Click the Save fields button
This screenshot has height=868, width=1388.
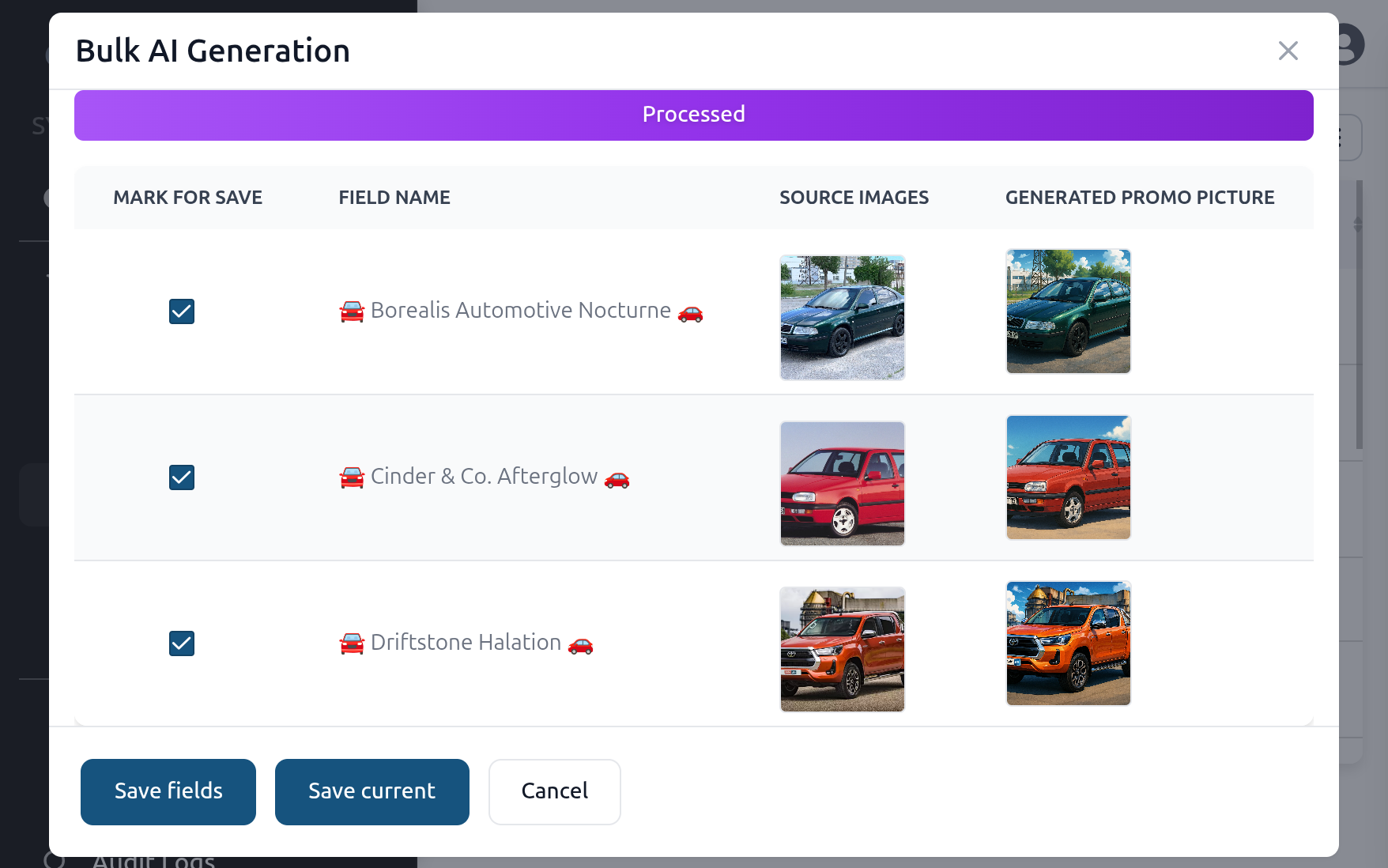(168, 791)
